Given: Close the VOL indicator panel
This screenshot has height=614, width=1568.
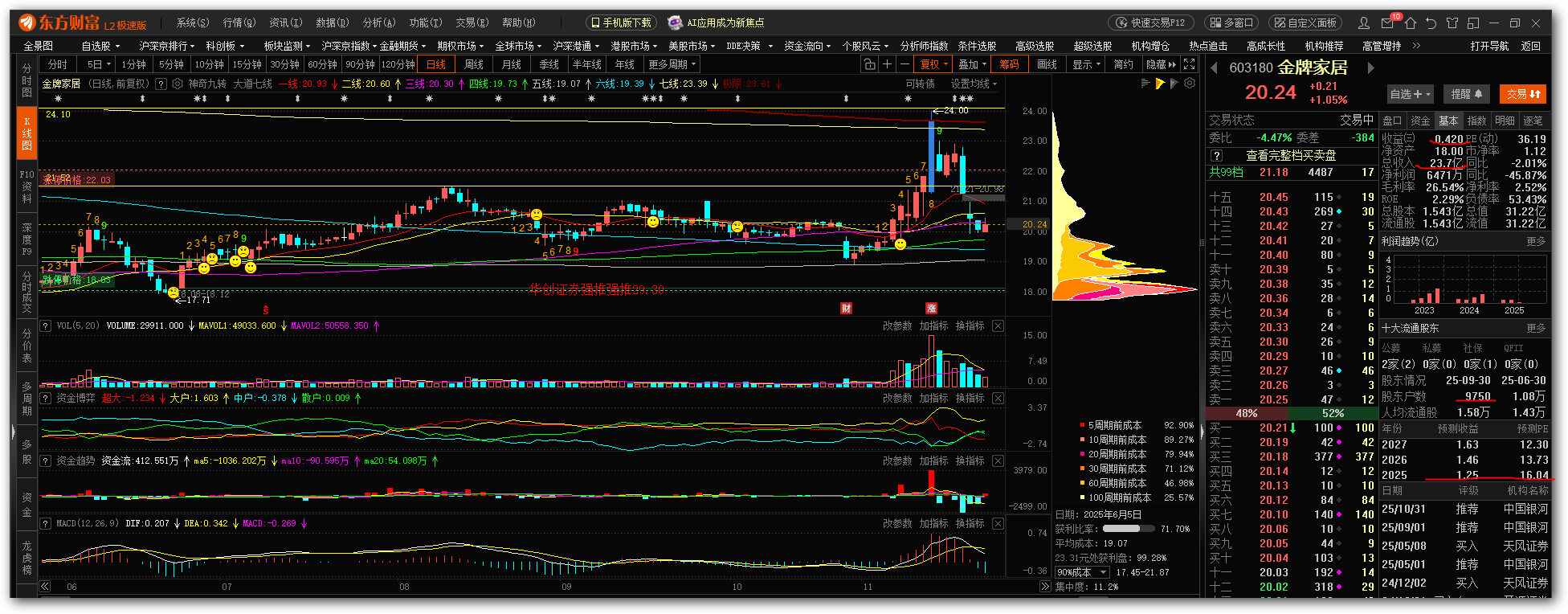Looking at the screenshot, I should click(x=998, y=326).
